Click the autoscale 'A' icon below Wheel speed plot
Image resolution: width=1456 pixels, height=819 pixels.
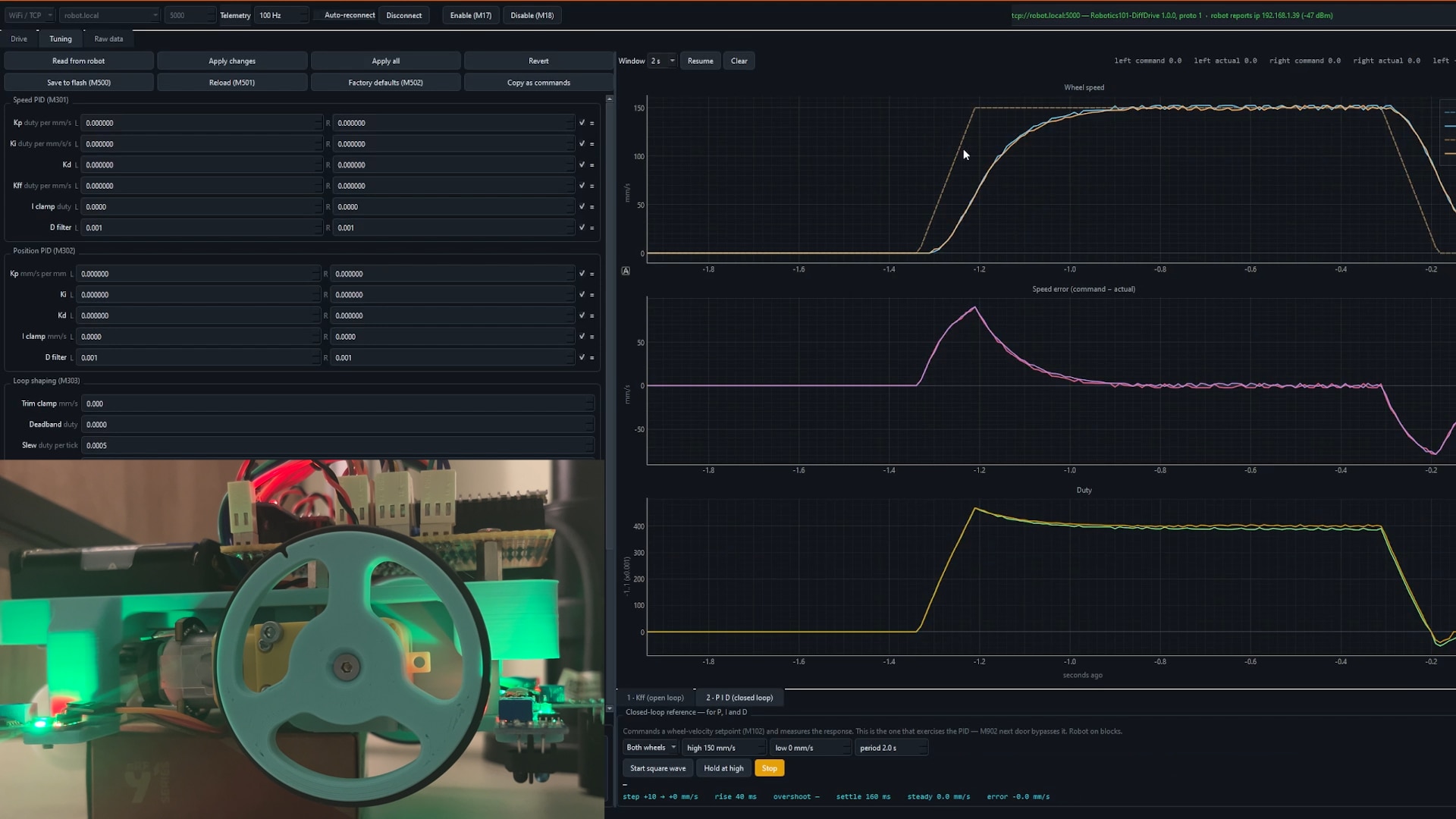pos(626,271)
